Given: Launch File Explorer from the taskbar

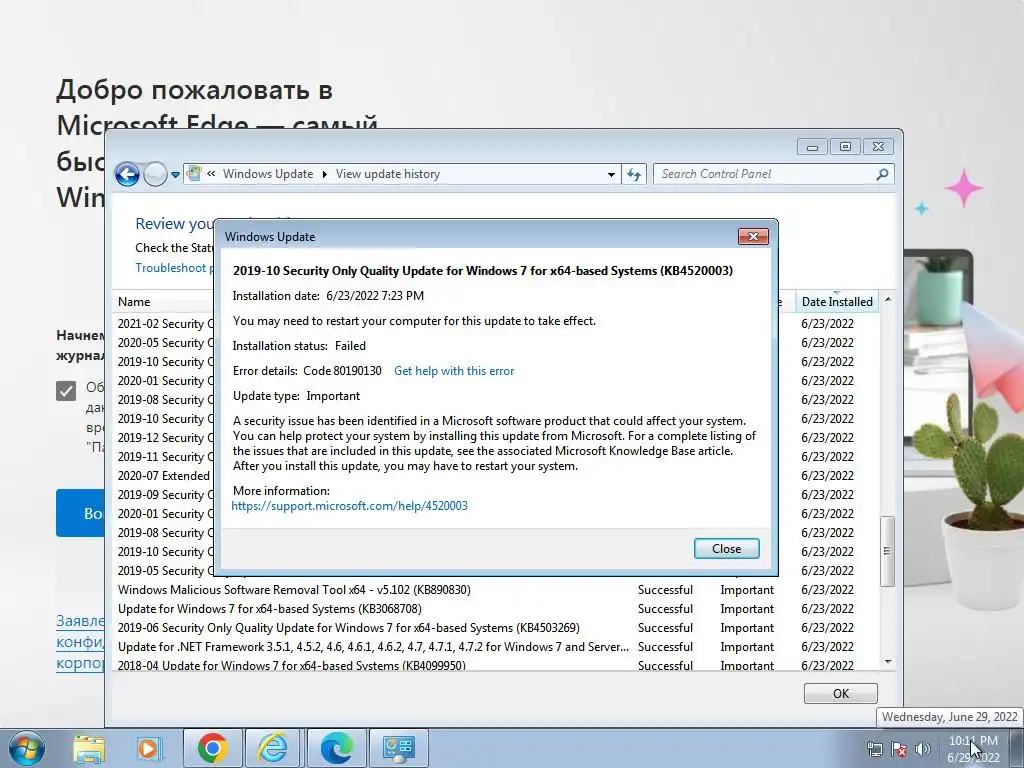Looking at the screenshot, I should [x=89, y=749].
